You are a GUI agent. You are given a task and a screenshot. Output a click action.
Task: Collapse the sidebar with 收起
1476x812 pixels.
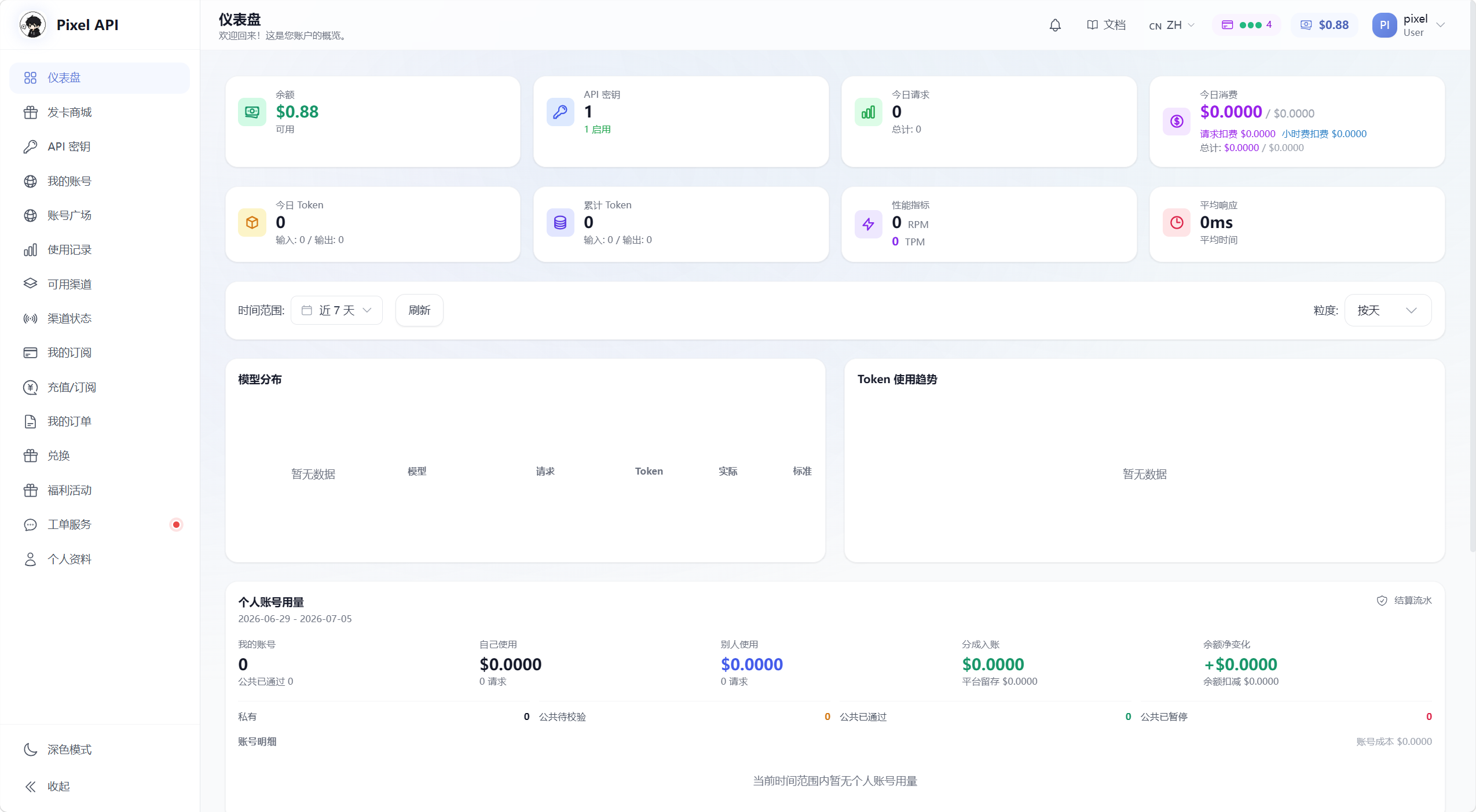[100, 786]
